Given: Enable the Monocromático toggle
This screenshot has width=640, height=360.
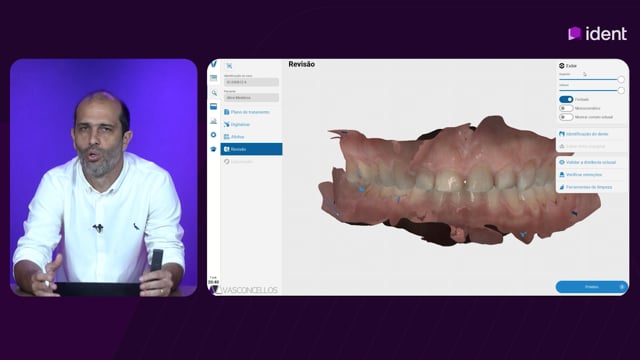Looking at the screenshot, I should [566, 108].
